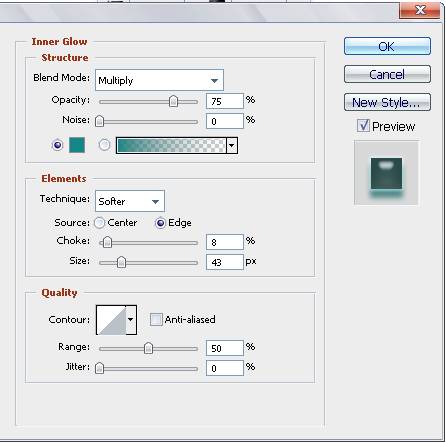Enable the Anti-aliased checkbox
The image size is (446, 443).
(x=156, y=319)
